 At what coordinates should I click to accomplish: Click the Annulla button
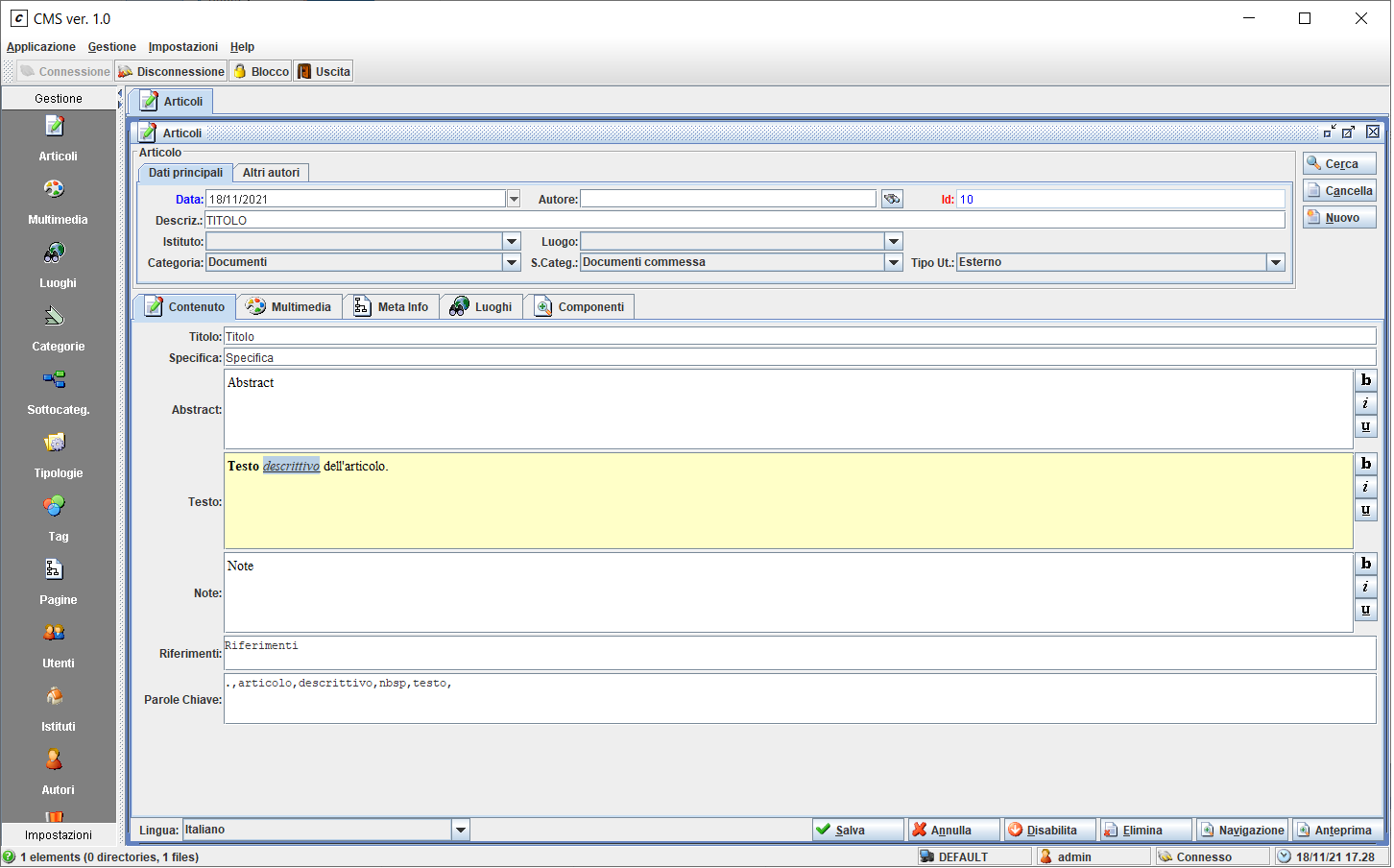pos(954,830)
